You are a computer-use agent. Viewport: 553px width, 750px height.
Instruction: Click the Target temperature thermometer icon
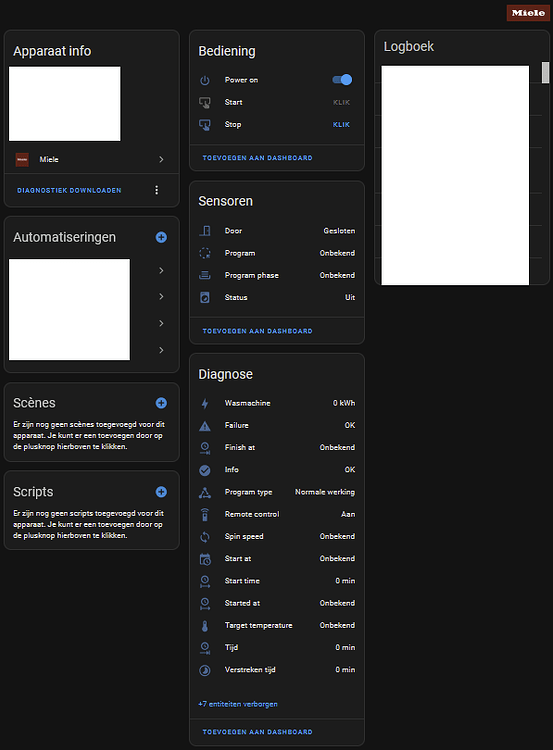[x=205, y=626]
